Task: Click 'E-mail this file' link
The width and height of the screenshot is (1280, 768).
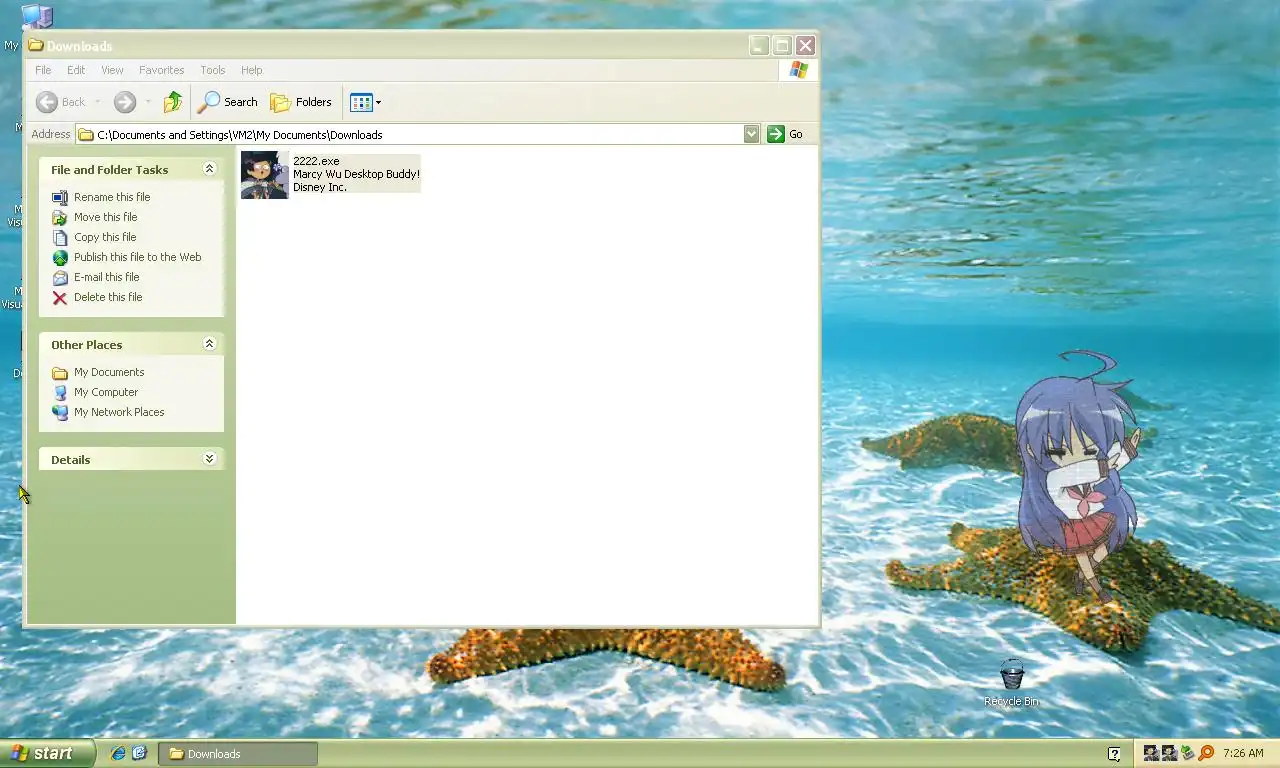Action: coord(107,277)
